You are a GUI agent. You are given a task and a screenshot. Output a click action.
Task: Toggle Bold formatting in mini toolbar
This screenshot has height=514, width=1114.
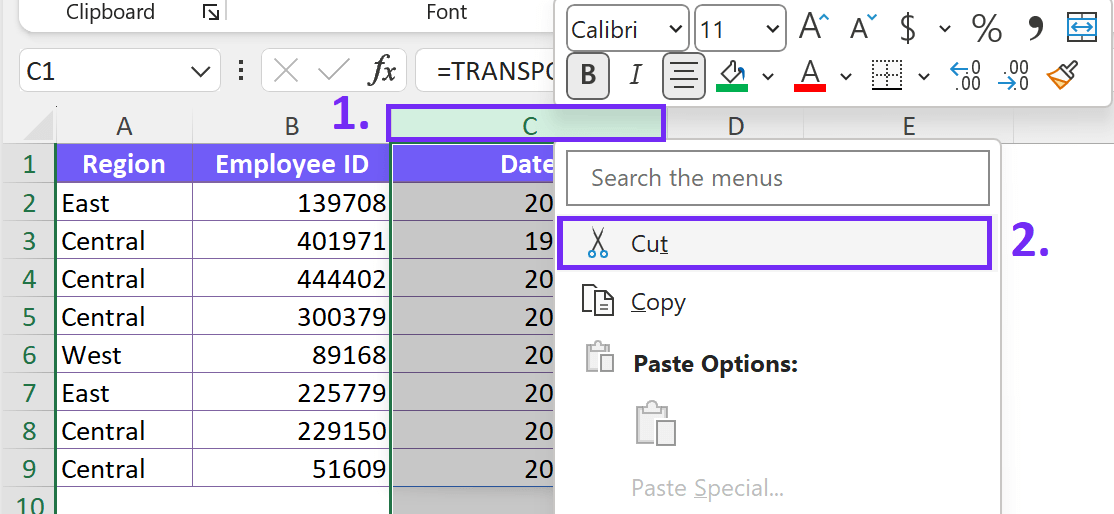[x=588, y=75]
